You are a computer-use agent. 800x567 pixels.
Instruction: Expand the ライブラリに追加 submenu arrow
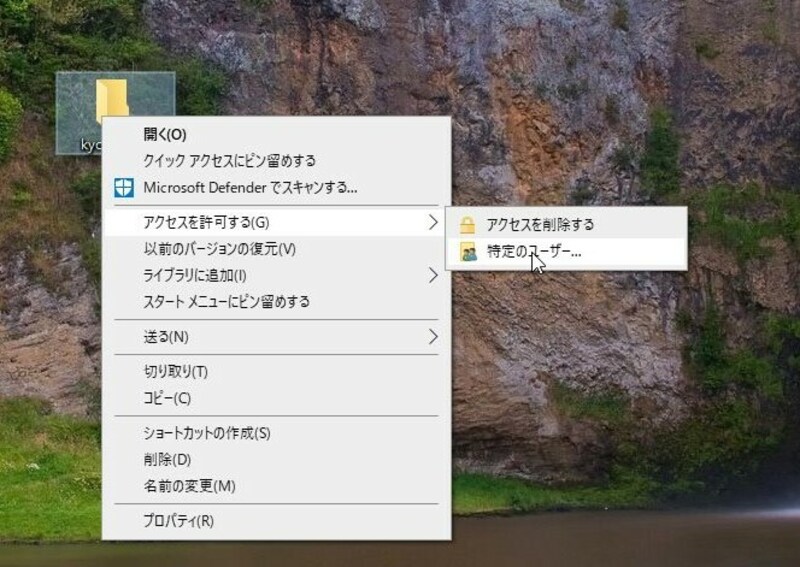click(433, 275)
